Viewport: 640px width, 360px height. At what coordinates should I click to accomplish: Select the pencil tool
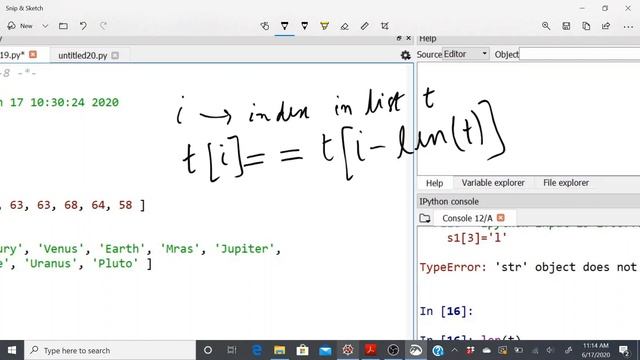pyautogui.click(x=304, y=26)
